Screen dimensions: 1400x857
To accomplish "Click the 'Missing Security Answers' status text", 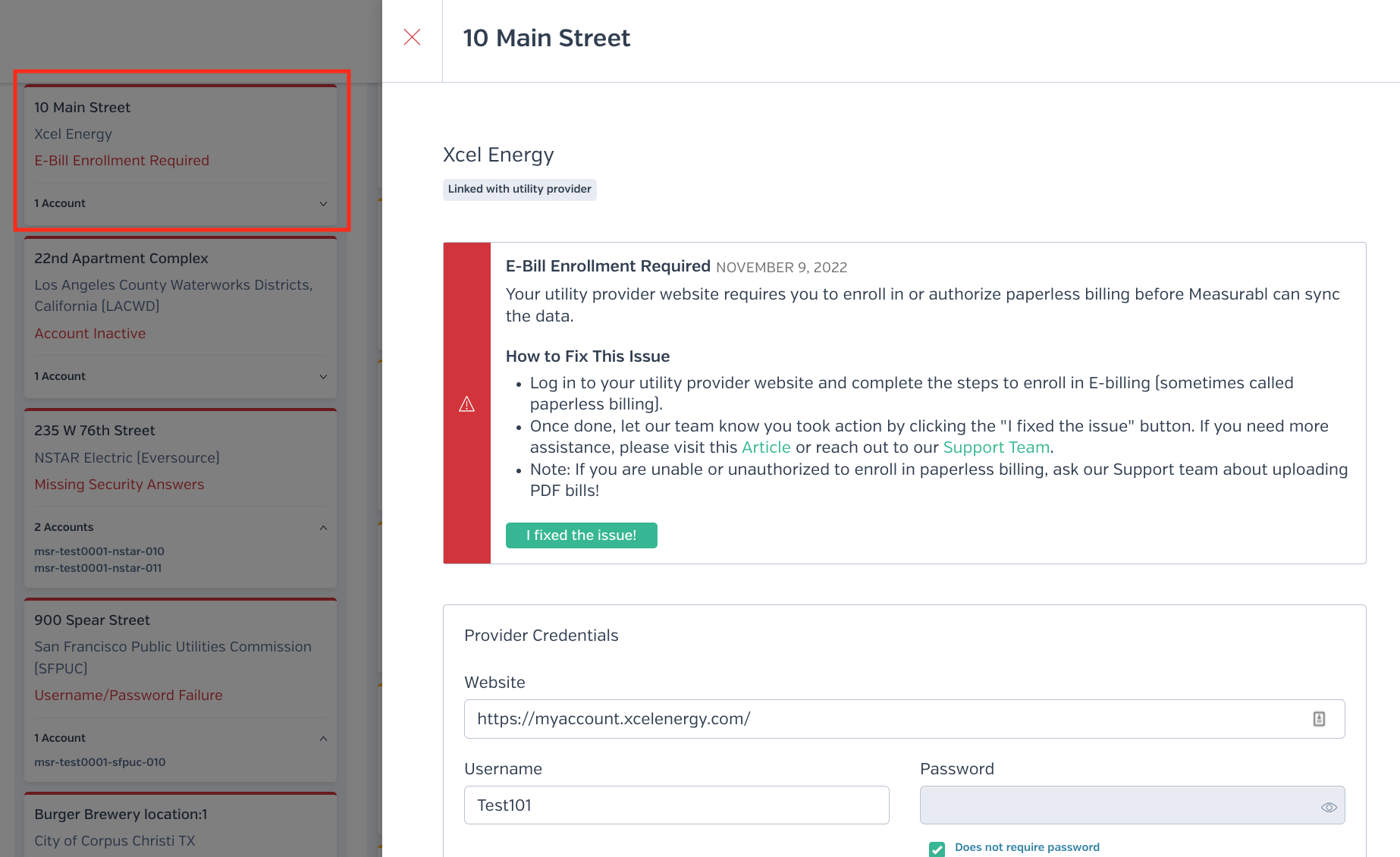I will coord(119,485).
